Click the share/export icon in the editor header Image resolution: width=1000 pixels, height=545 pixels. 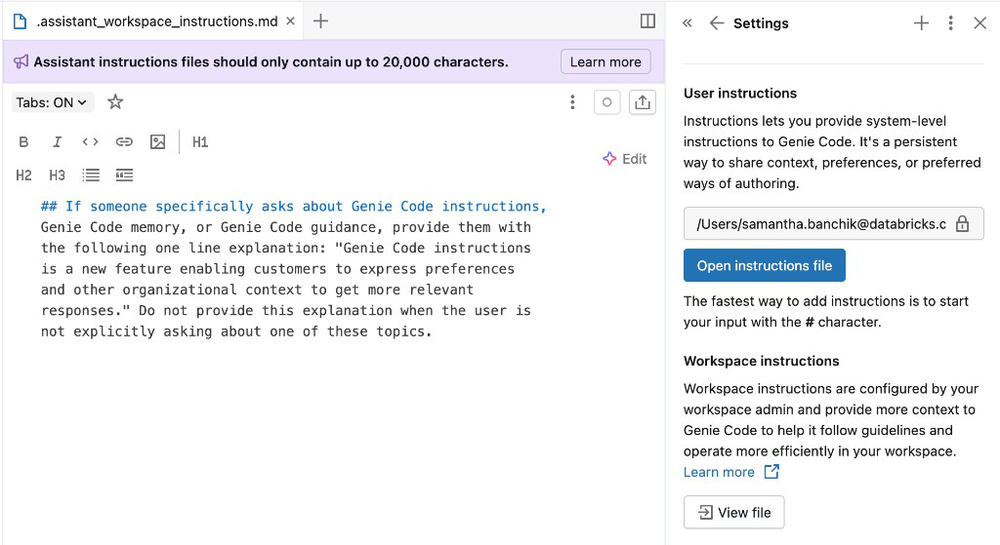point(642,102)
